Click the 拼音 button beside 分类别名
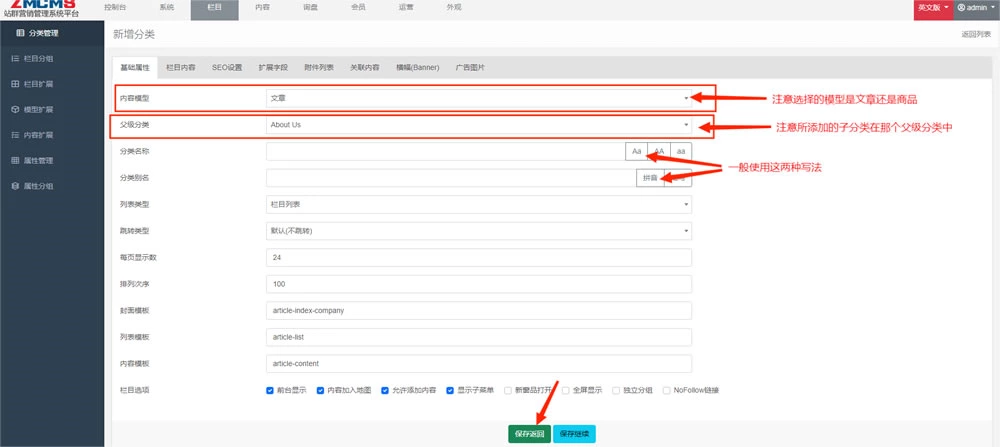 650,178
